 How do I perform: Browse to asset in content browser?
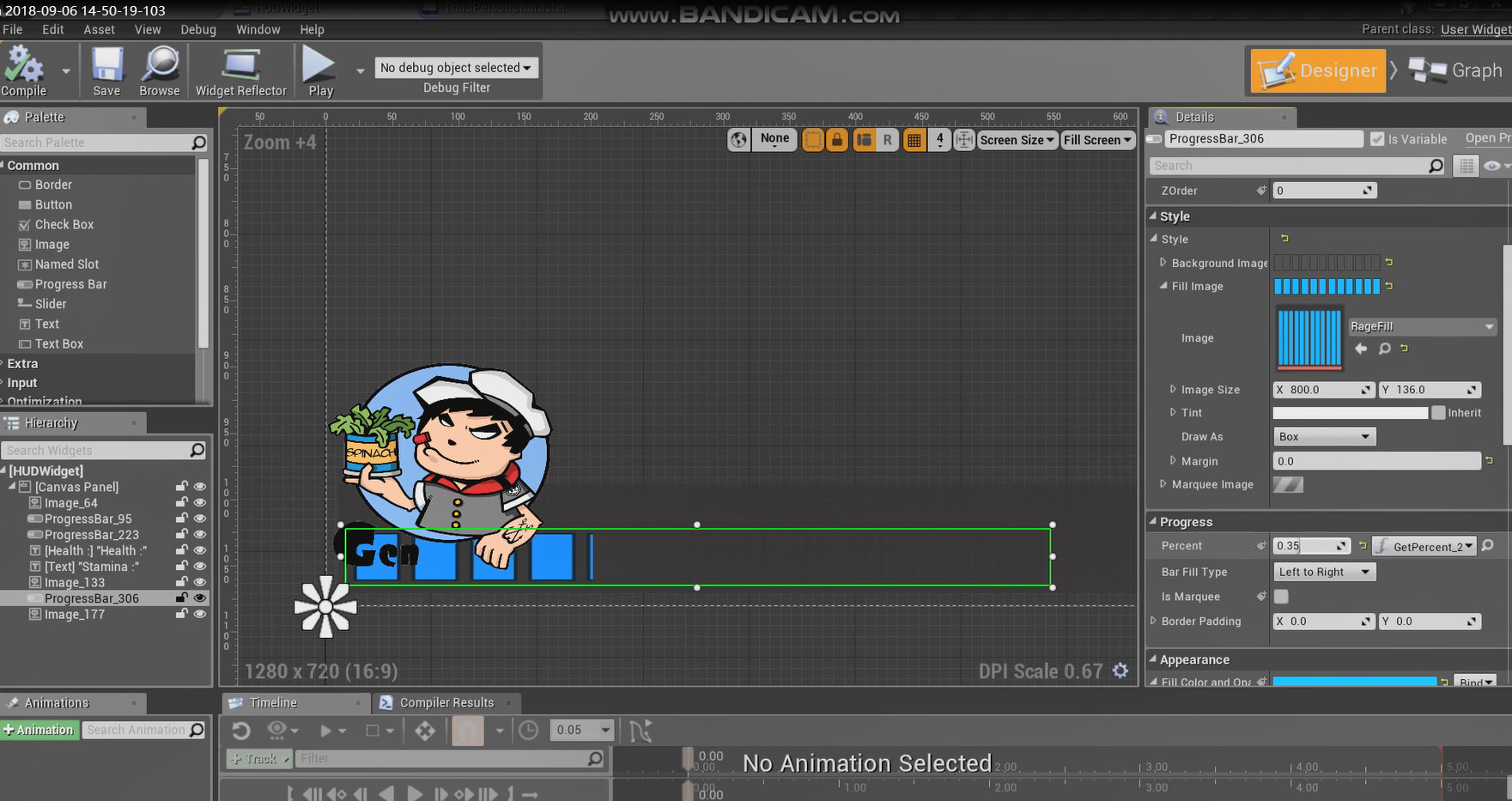coord(160,72)
